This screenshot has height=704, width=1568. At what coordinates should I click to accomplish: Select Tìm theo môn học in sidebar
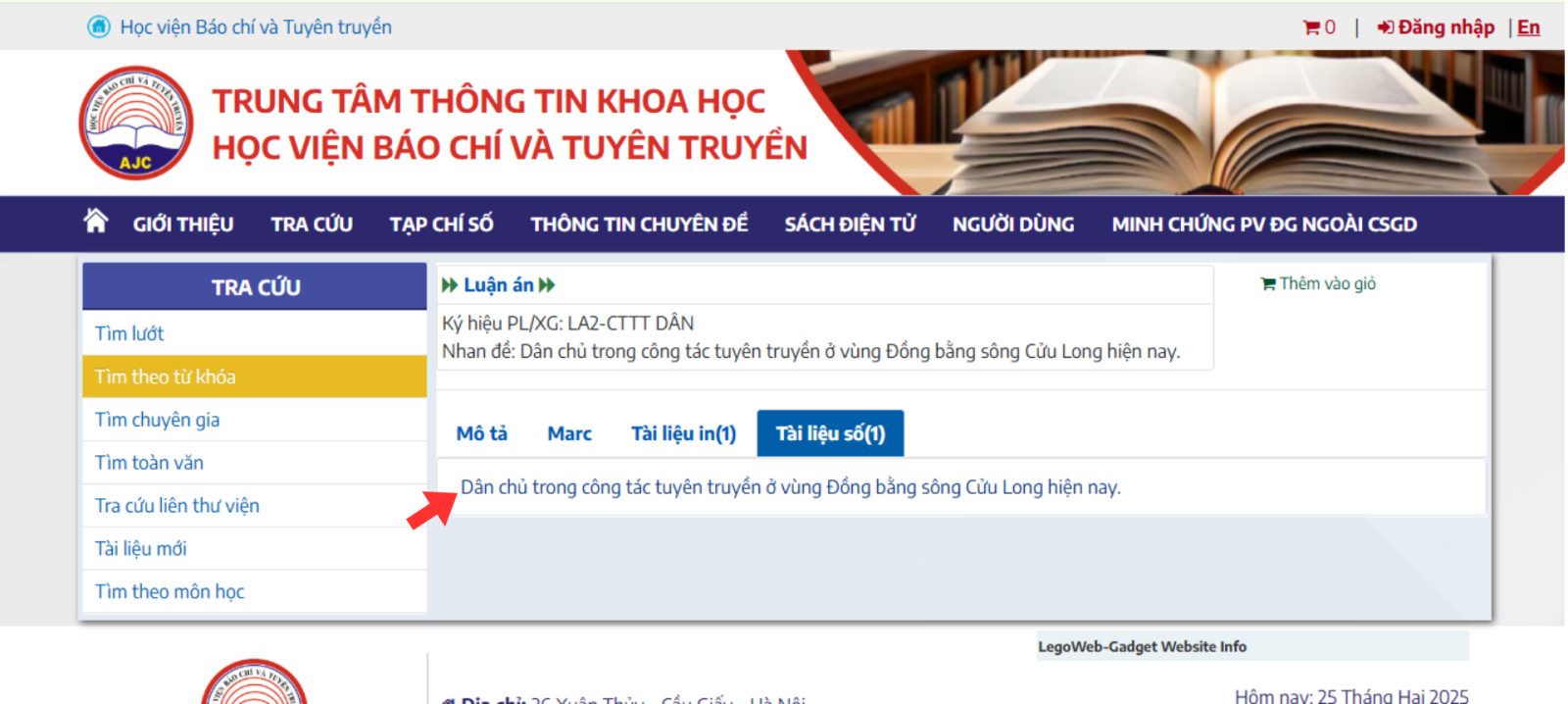(x=255, y=591)
